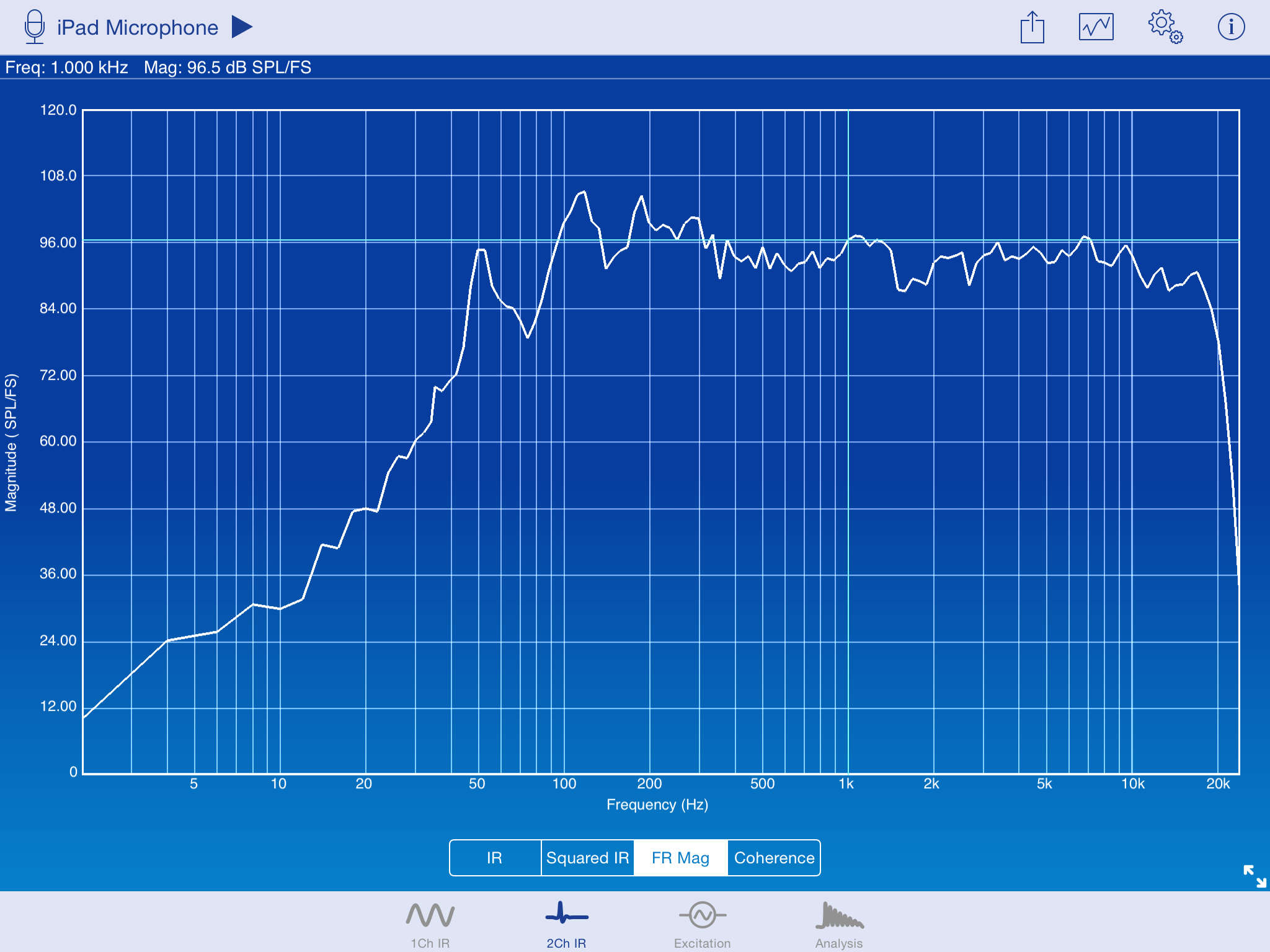Tap the Frequency (Hz) axis label

click(x=657, y=804)
